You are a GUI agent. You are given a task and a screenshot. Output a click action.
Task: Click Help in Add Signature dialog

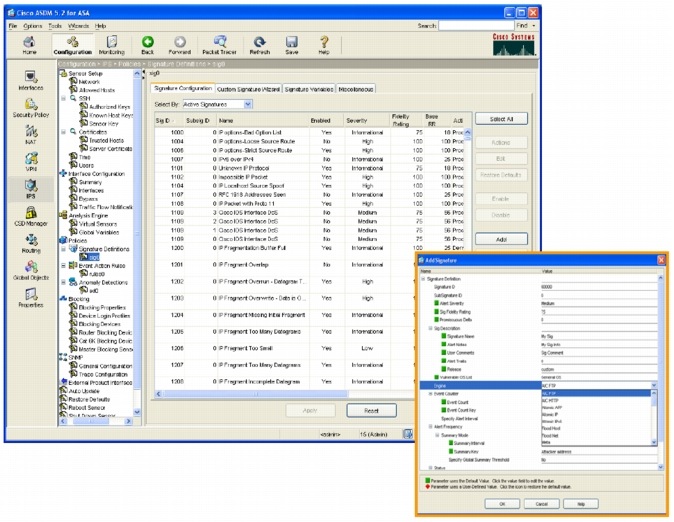581,504
